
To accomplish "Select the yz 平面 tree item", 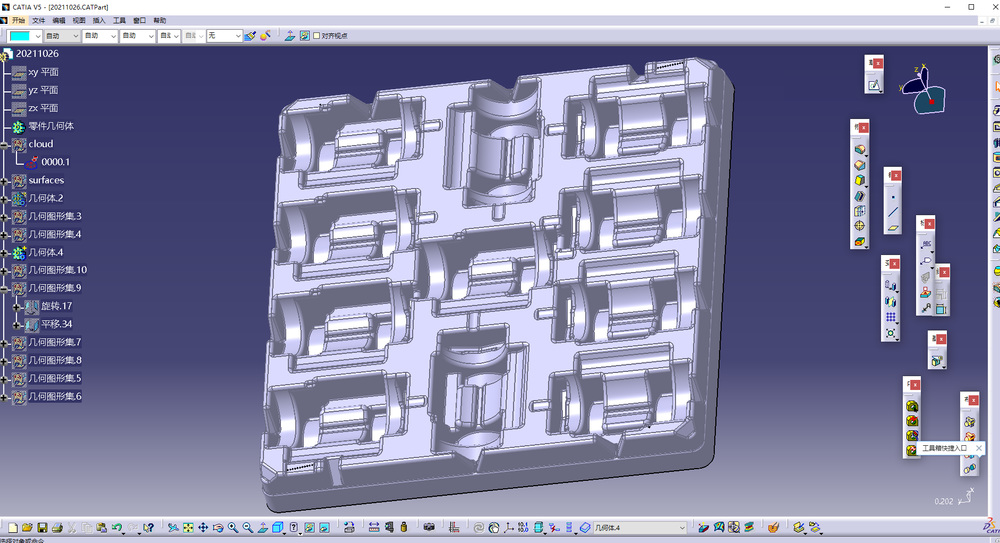I will coord(43,90).
